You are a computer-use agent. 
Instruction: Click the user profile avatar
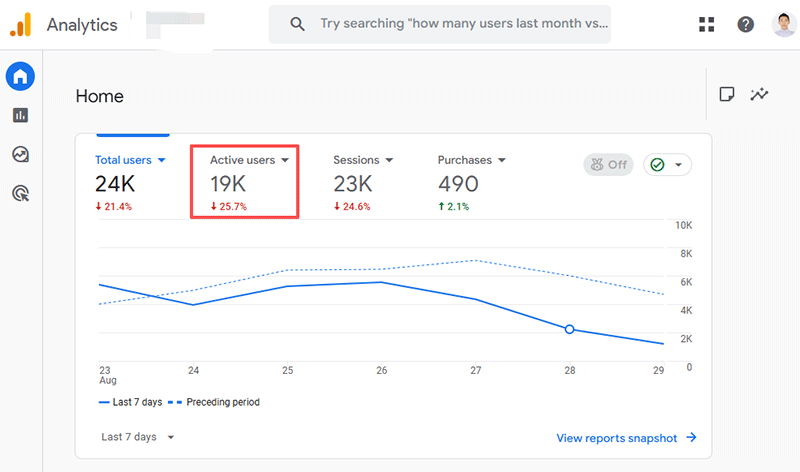coord(784,24)
